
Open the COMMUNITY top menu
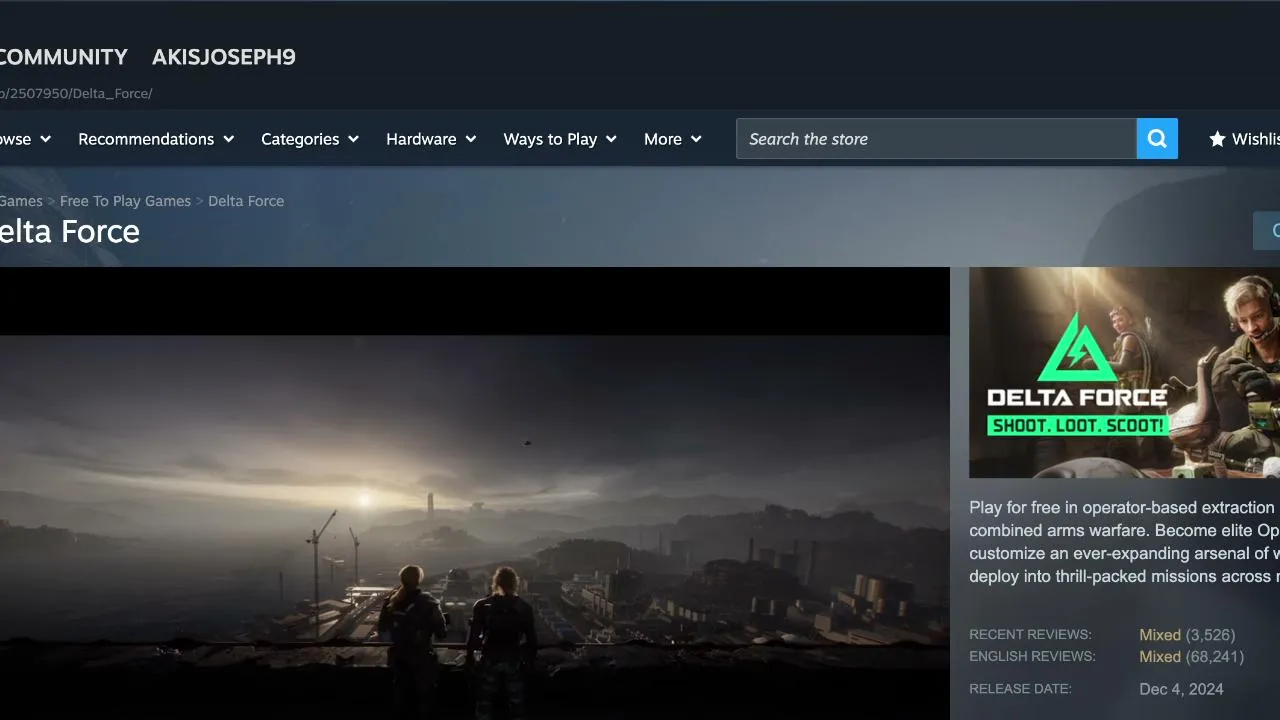click(64, 57)
